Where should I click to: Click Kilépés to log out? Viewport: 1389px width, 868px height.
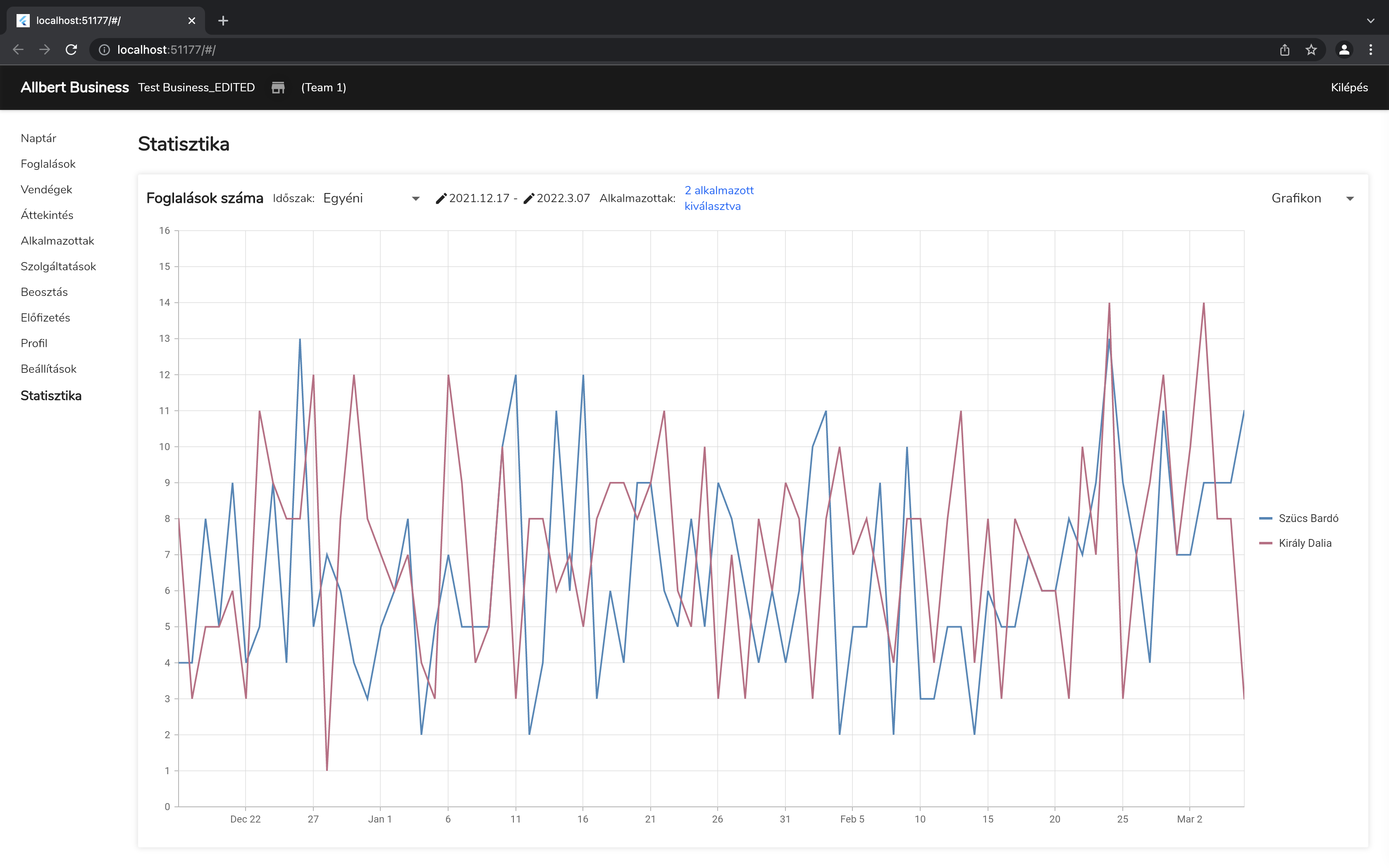pos(1349,87)
